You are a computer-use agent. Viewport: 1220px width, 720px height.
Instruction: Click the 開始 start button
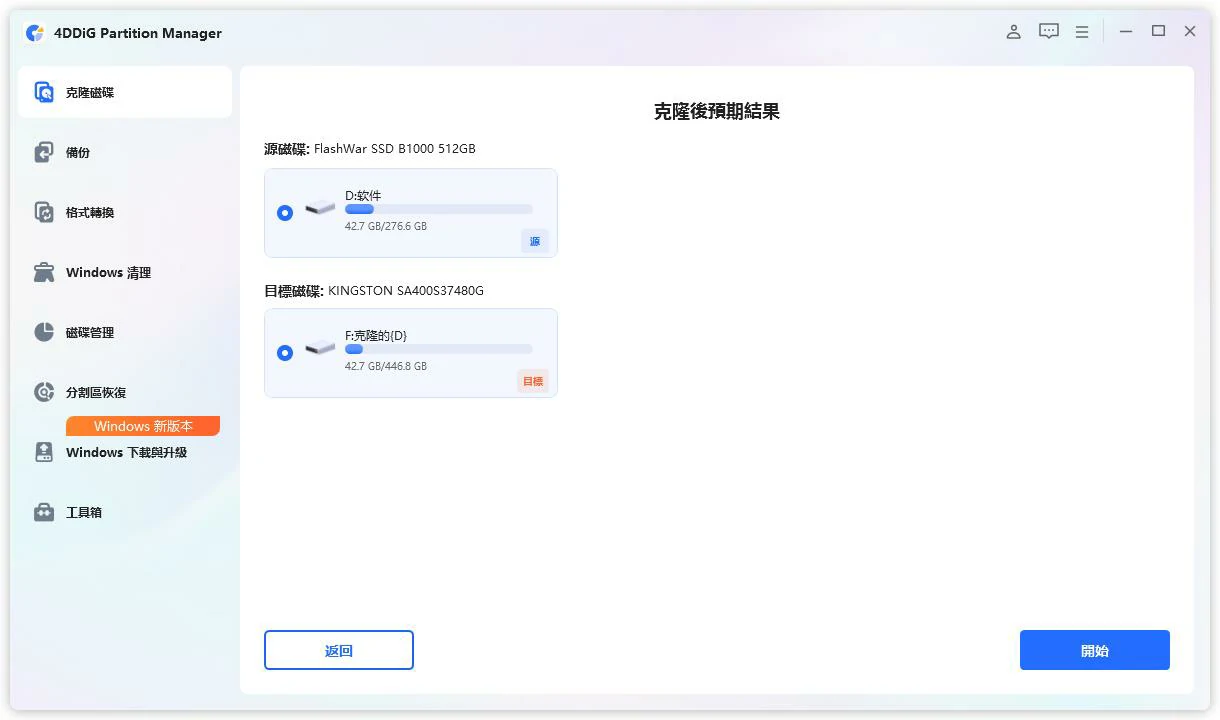[1095, 650]
